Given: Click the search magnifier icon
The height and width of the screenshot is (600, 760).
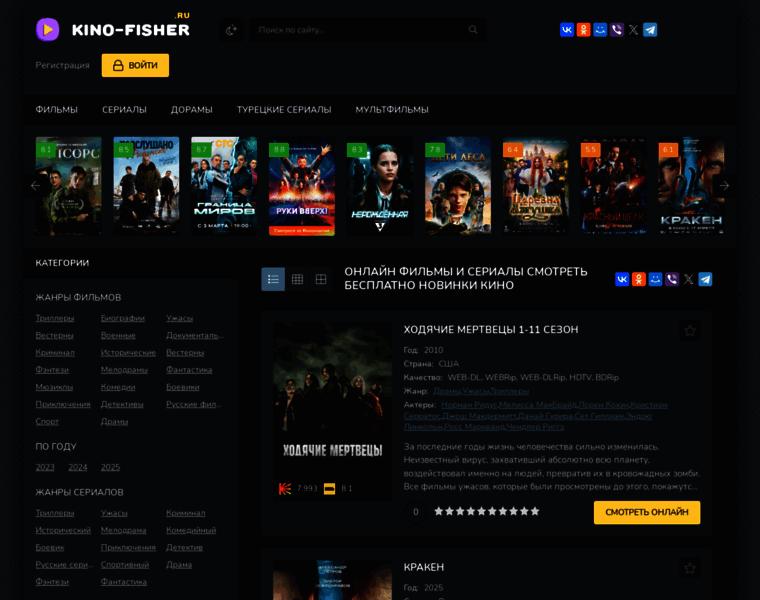Looking at the screenshot, I should click(x=473, y=30).
